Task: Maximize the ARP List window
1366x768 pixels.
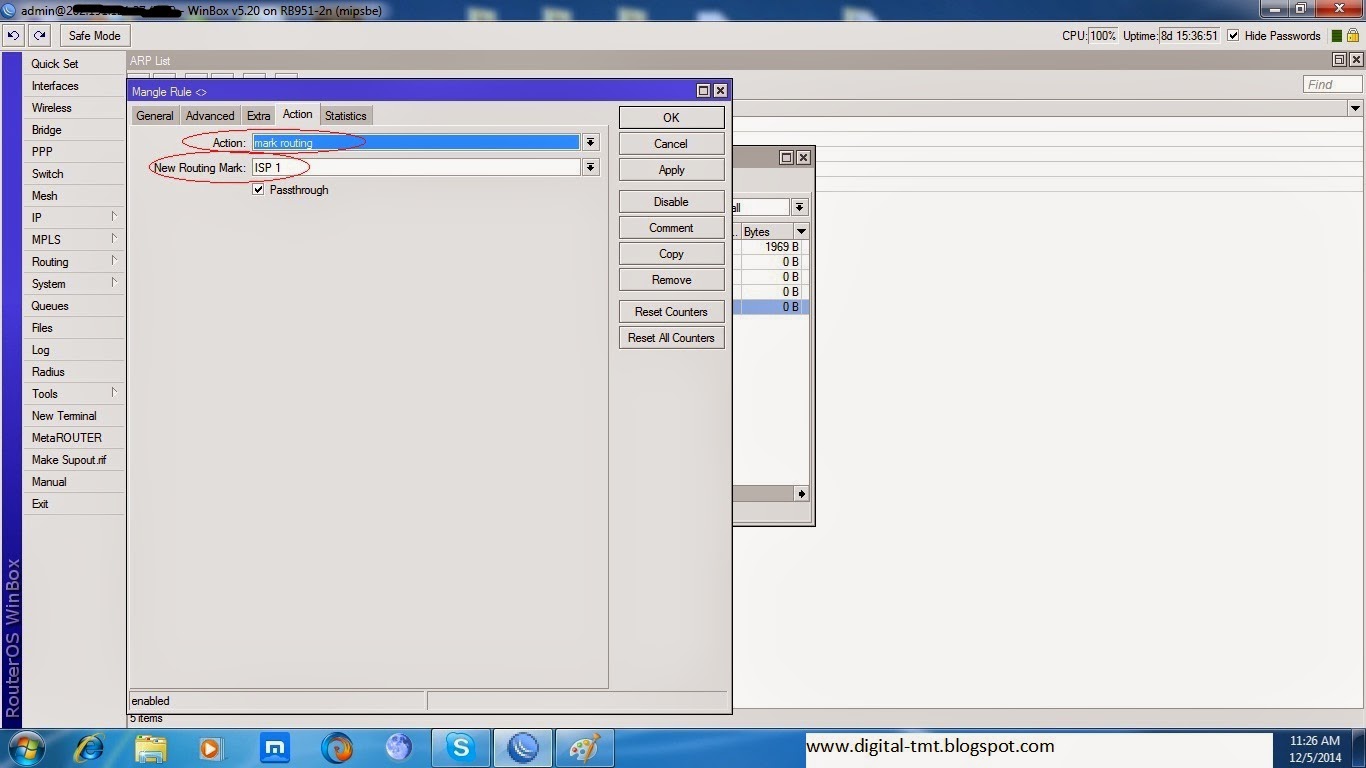Action: 1340,60
